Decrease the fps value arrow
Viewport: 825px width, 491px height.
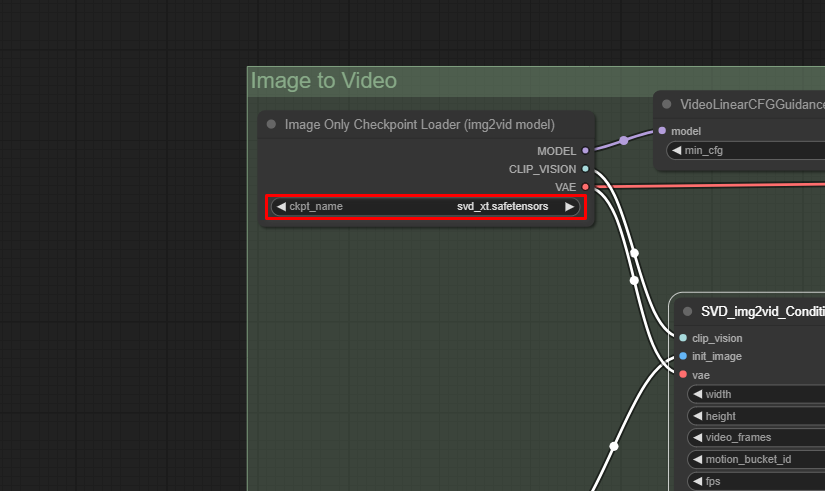click(x=698, y=481)
